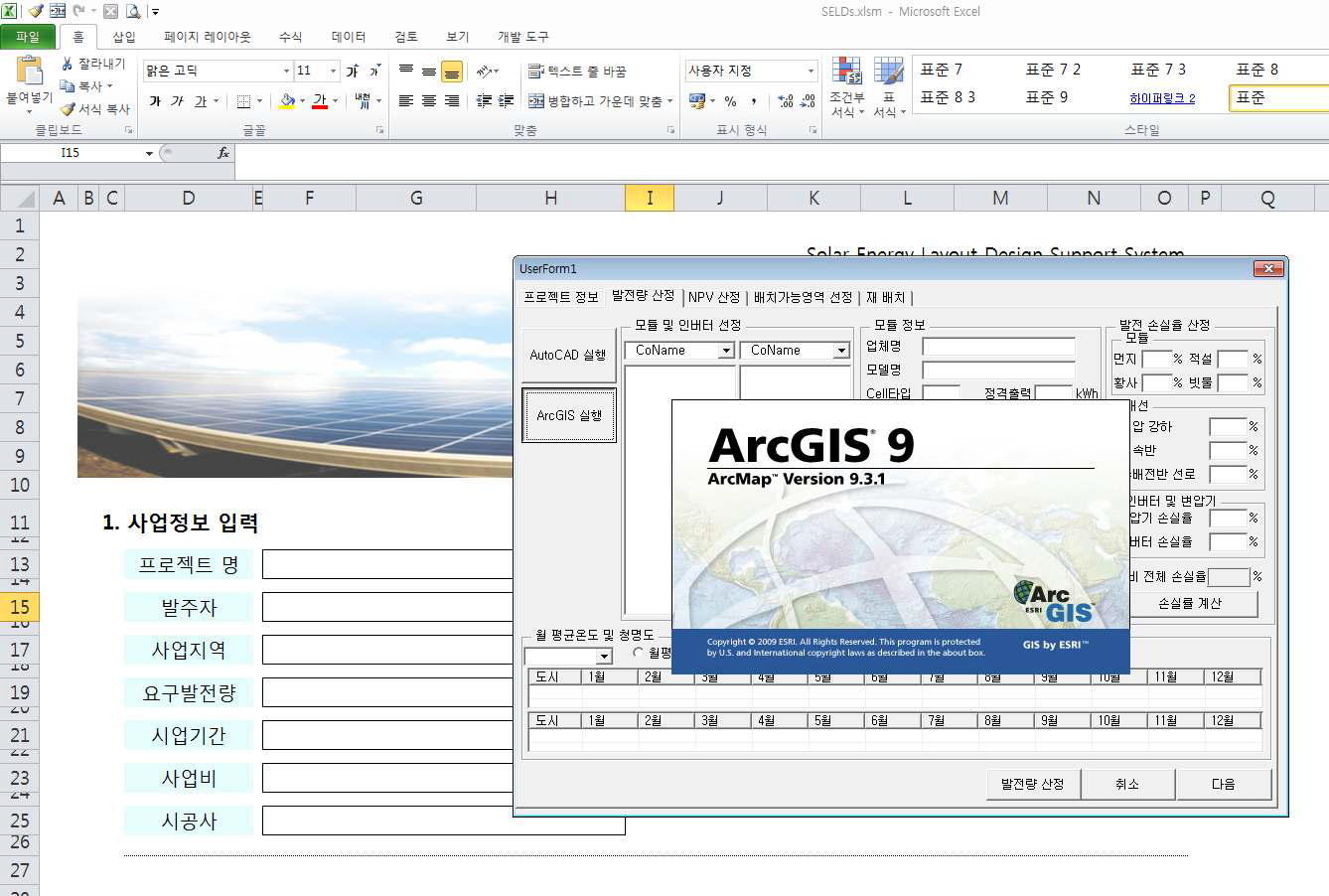Image resolution: width=1329 pixels, height=896 pixels.
Task: Decrease font size with shrink-font icon
Action: point(374,71)
